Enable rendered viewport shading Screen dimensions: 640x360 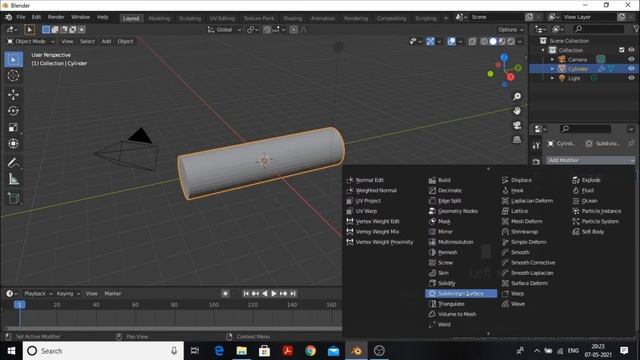(511, 42)
